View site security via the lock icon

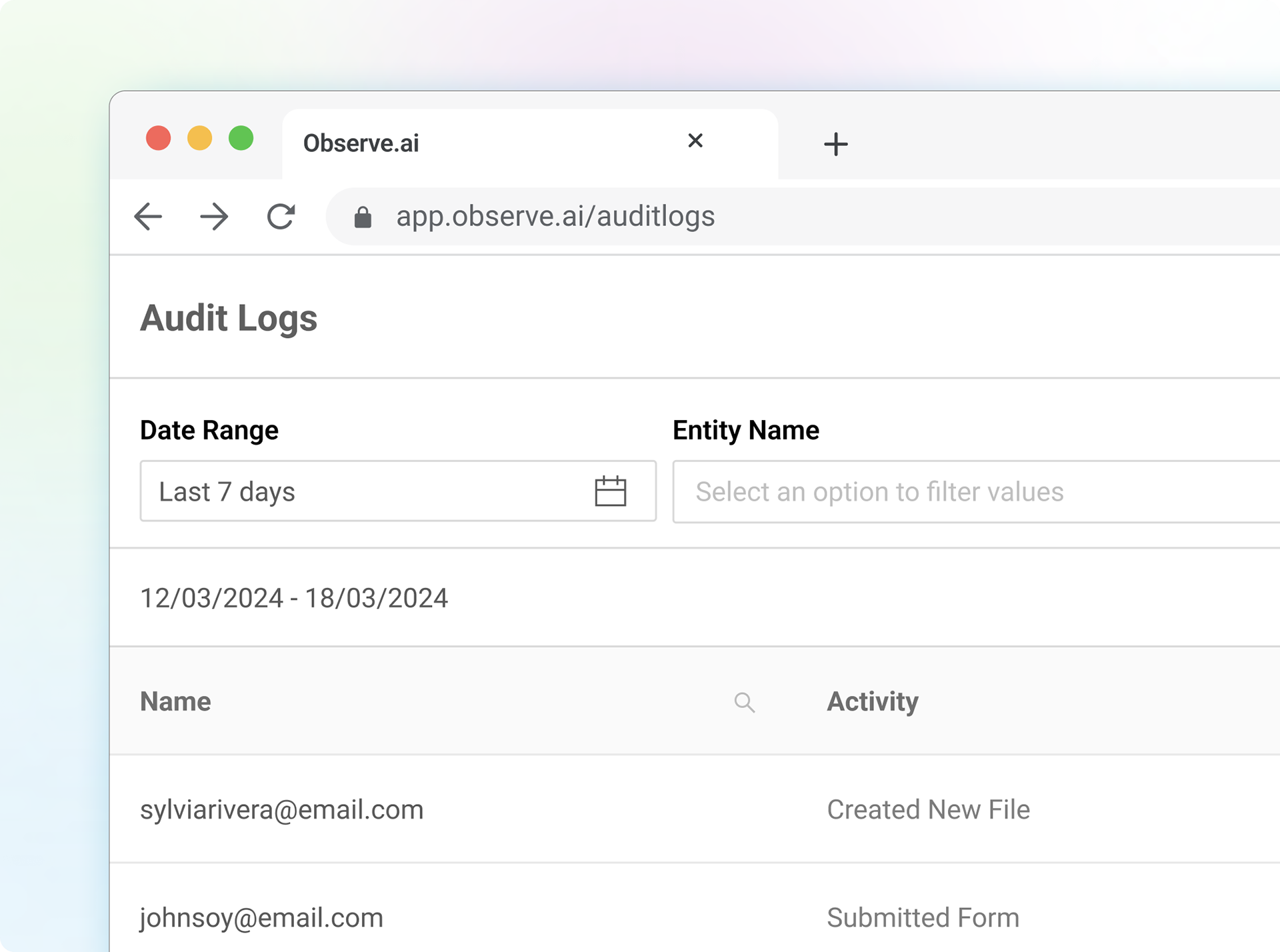pyautogui.click(x=363, y=217)
